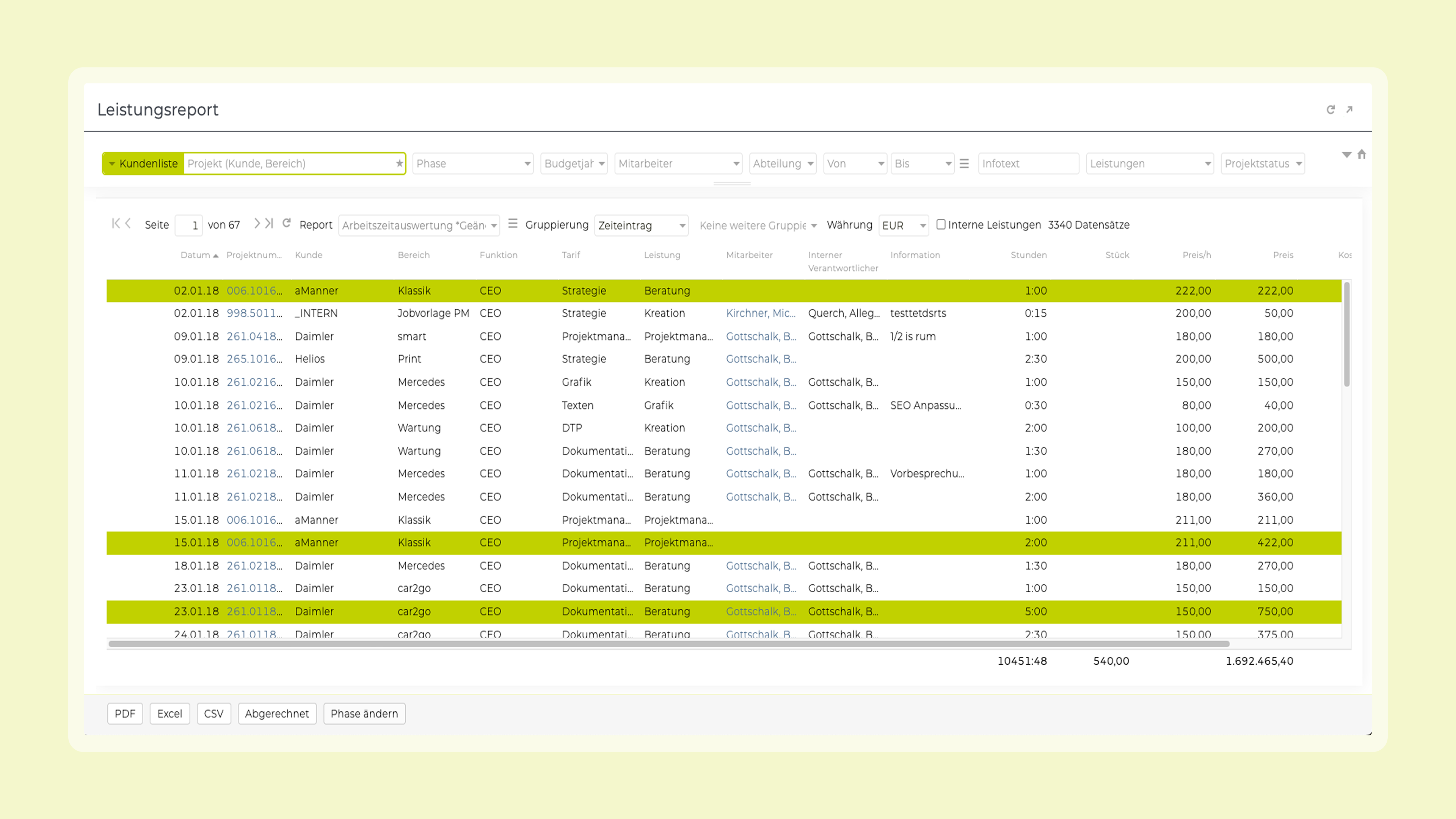Click the next page arrow

pyautogui.click(x=257, y=223)
